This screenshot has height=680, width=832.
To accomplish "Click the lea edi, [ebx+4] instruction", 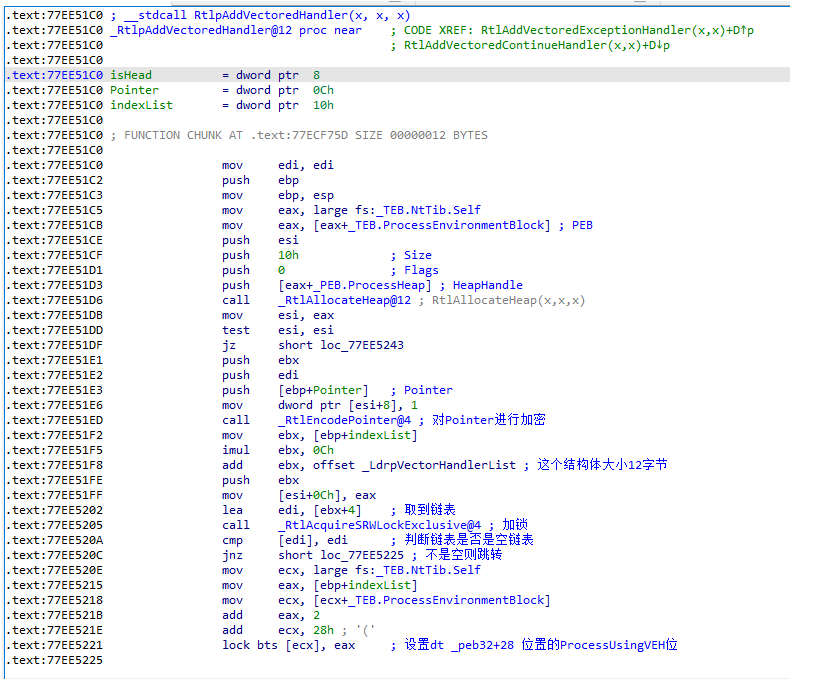I will tap(292, 510).
